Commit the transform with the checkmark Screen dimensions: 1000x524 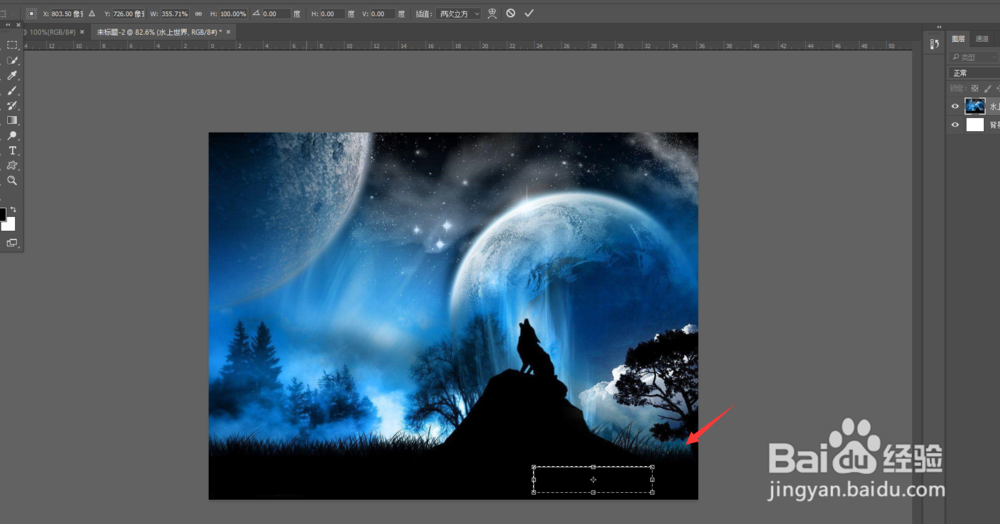pos(529,13)
